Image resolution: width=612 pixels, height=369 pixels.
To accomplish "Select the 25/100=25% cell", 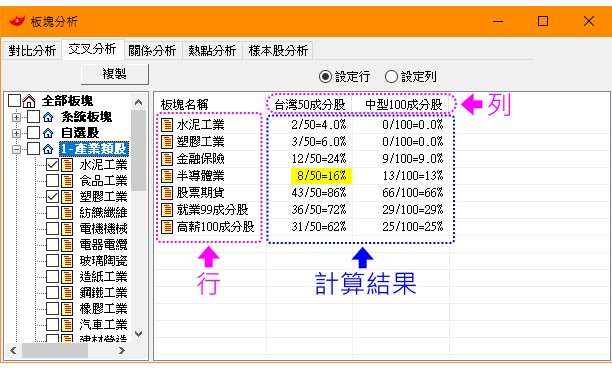I will (x=413, y=227).
